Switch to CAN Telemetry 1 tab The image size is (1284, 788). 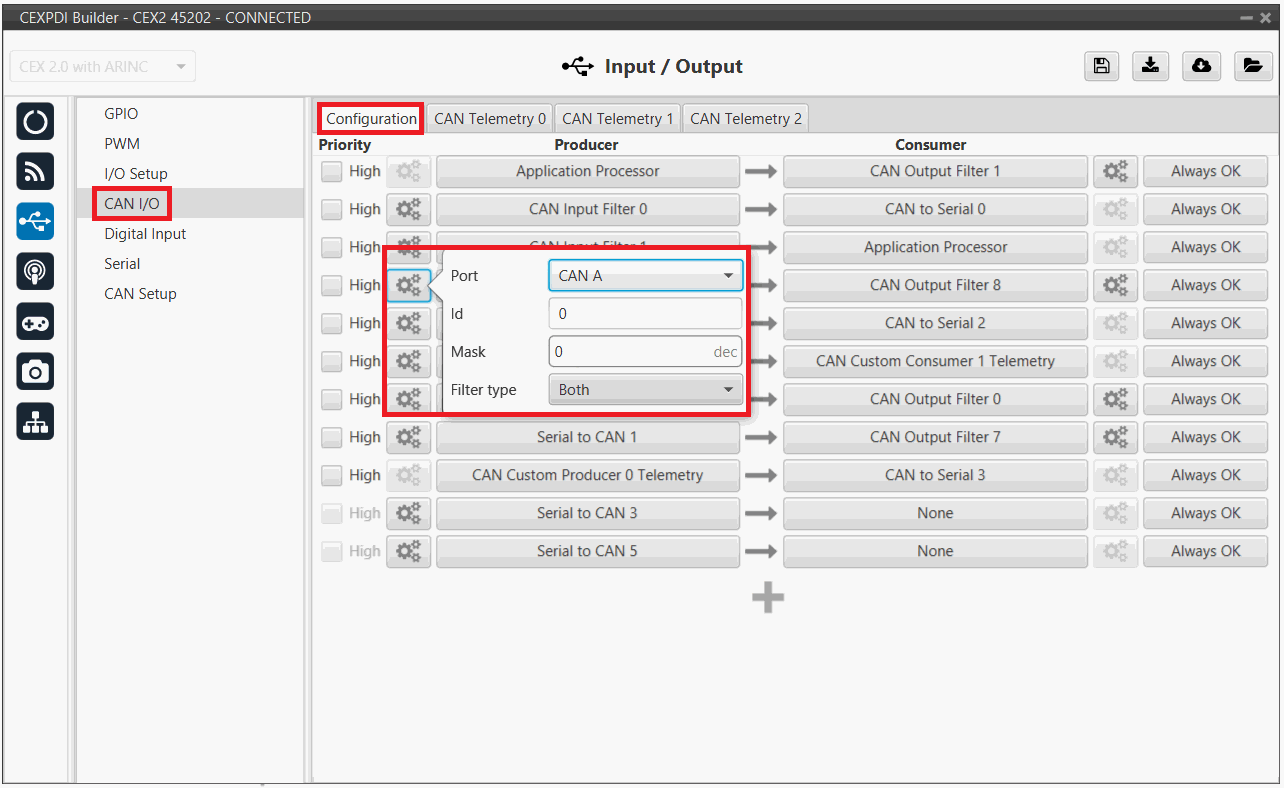point(617,119)
